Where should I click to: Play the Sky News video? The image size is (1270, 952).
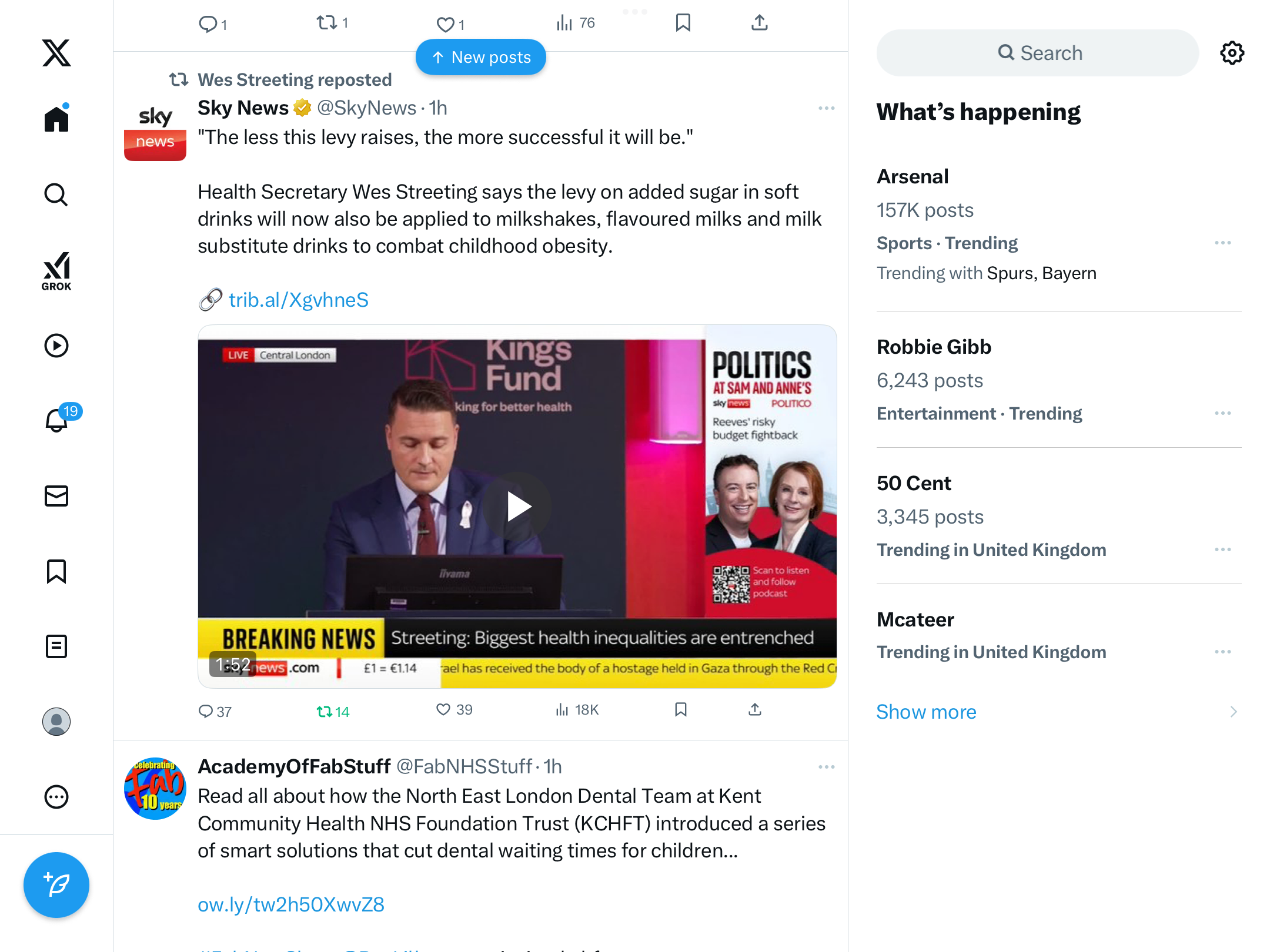tap(517, 507)
